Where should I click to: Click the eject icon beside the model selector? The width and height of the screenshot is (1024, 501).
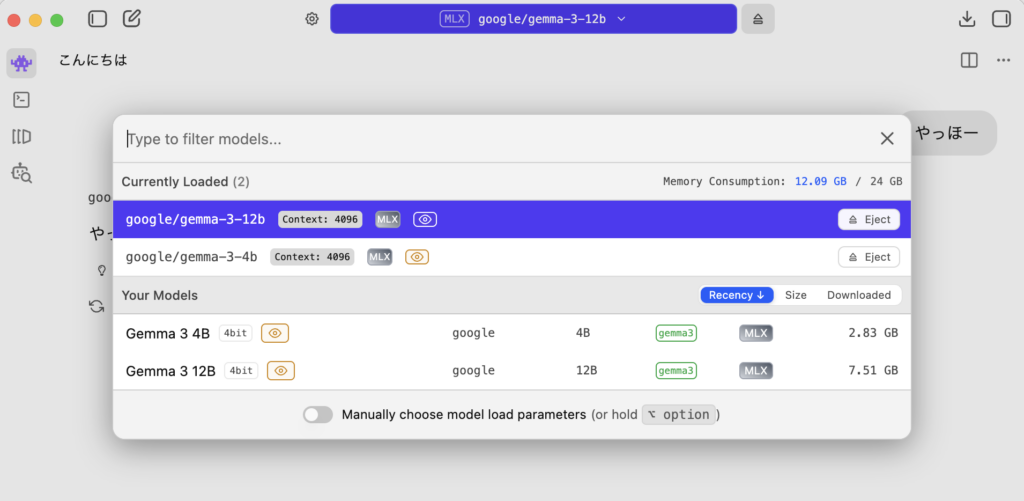coord(758,19)
